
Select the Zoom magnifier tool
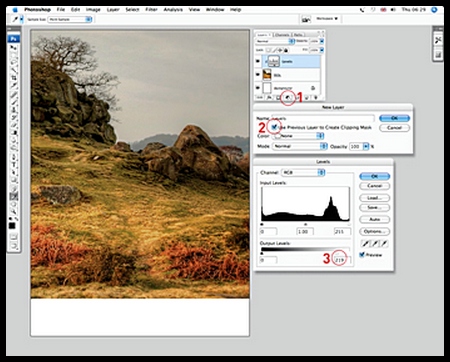click(14, 211)
